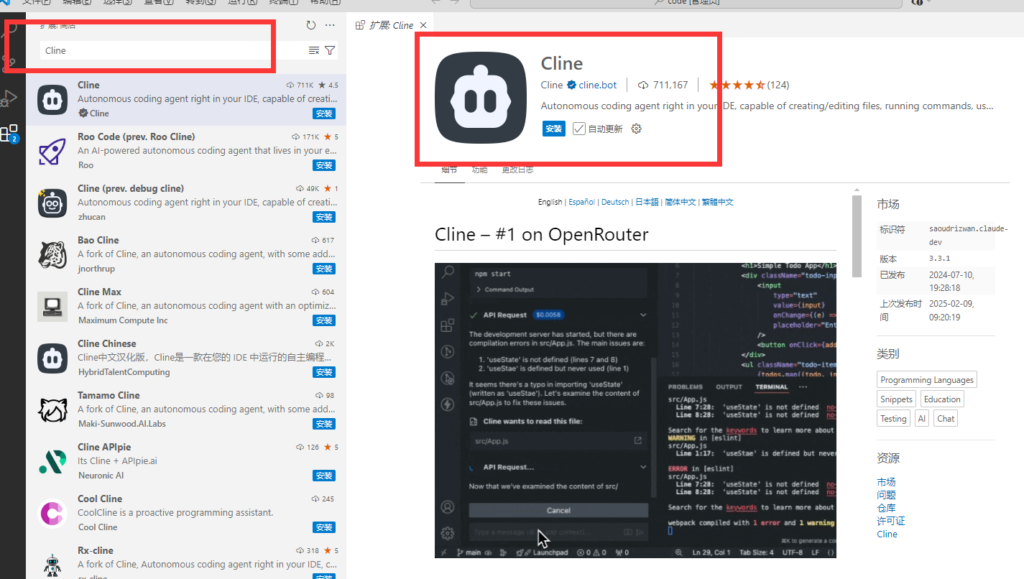
Task: Toggle the 自动更新 checkbox
Action: point(579,129)
